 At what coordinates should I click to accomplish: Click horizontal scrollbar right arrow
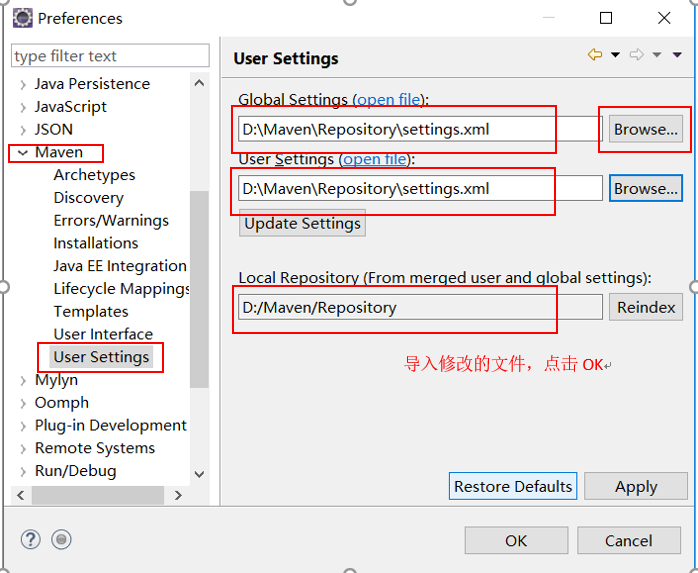[x=178, y=495]
